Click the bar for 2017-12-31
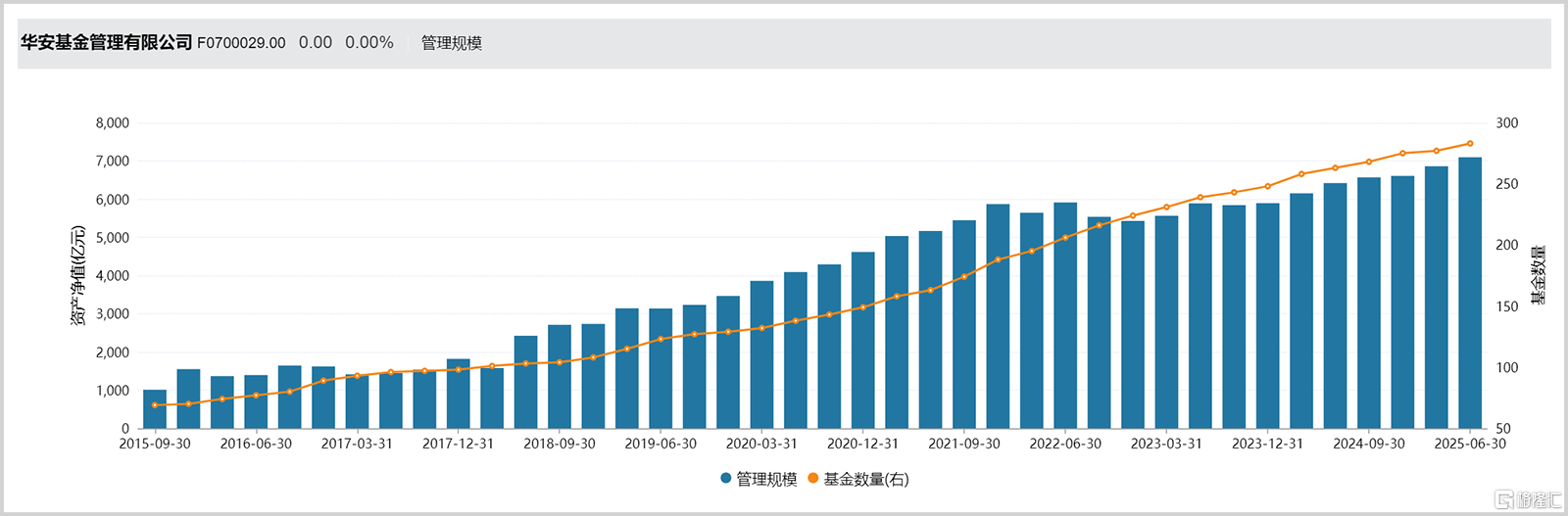Viewport: 1568px width, 516px height. [x=459, y=394]
